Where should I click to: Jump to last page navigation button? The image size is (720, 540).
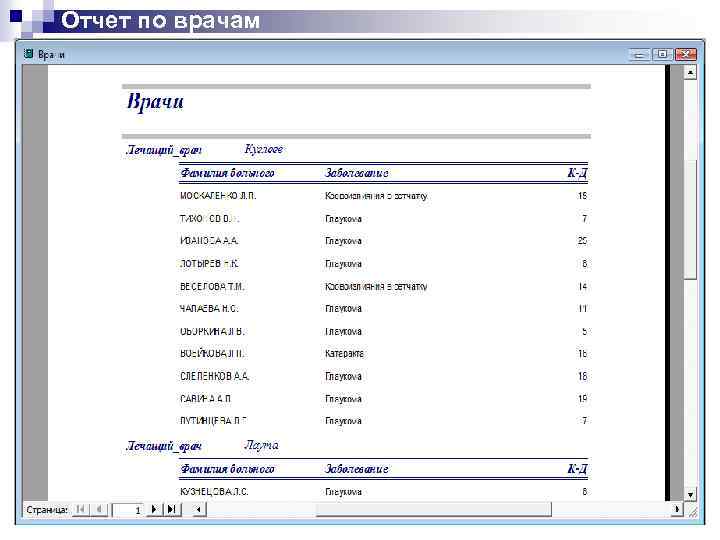pos(172,509)
